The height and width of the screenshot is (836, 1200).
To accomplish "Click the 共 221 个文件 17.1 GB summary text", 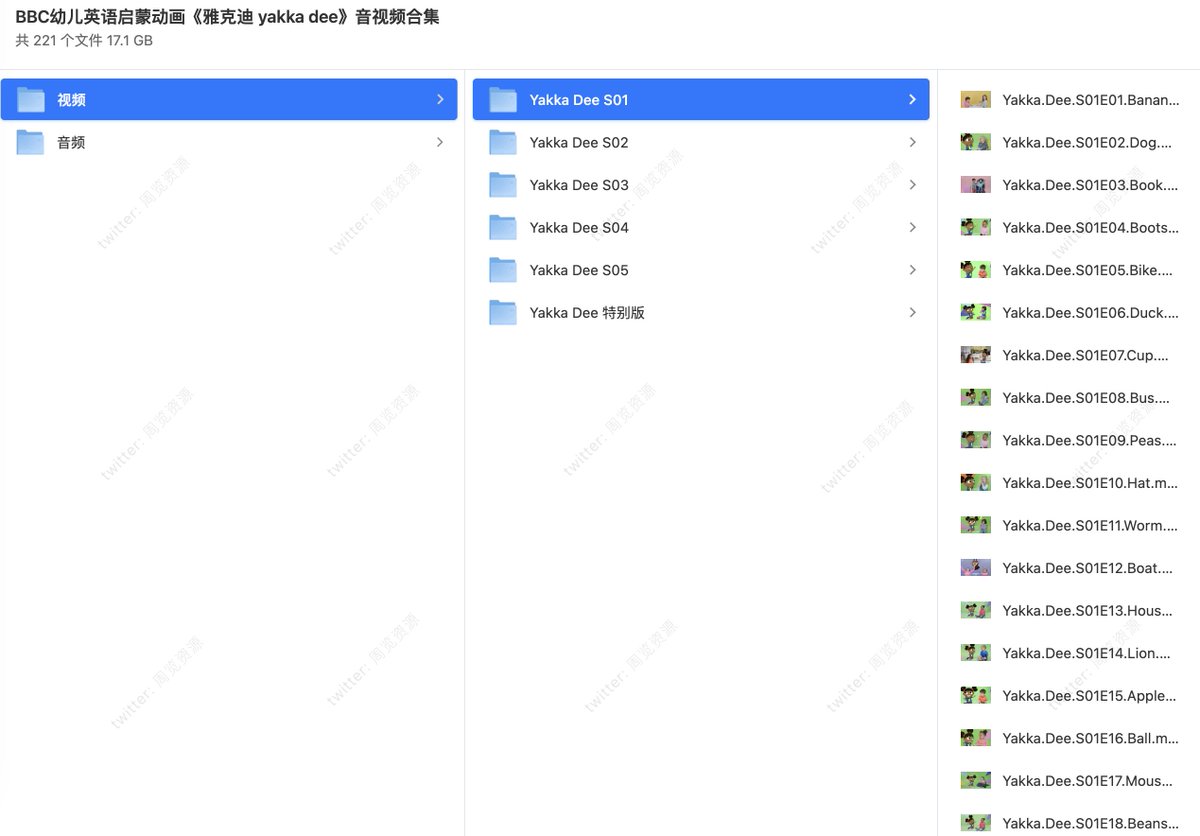I will point(84,41).
